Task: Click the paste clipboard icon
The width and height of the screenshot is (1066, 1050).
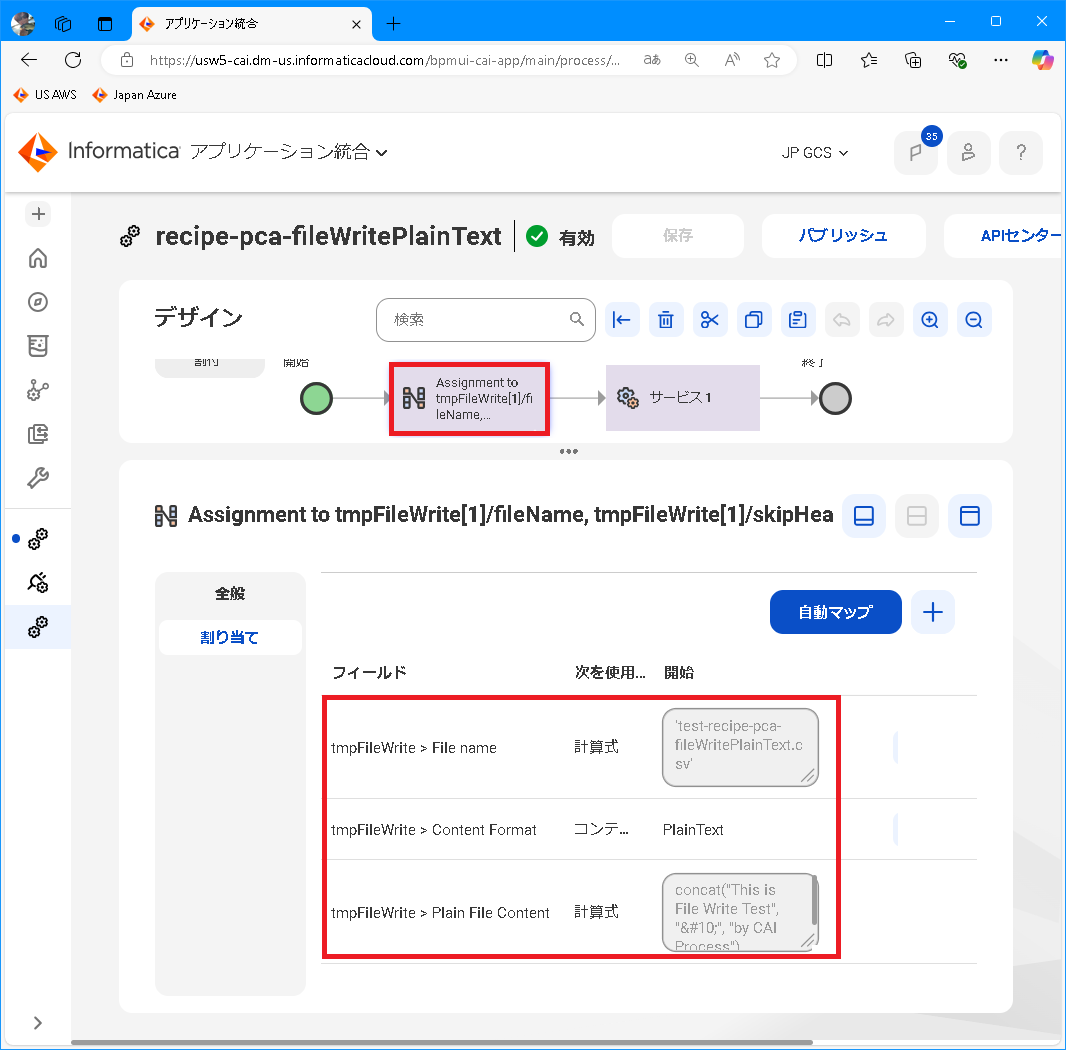Action: point(798,320)
